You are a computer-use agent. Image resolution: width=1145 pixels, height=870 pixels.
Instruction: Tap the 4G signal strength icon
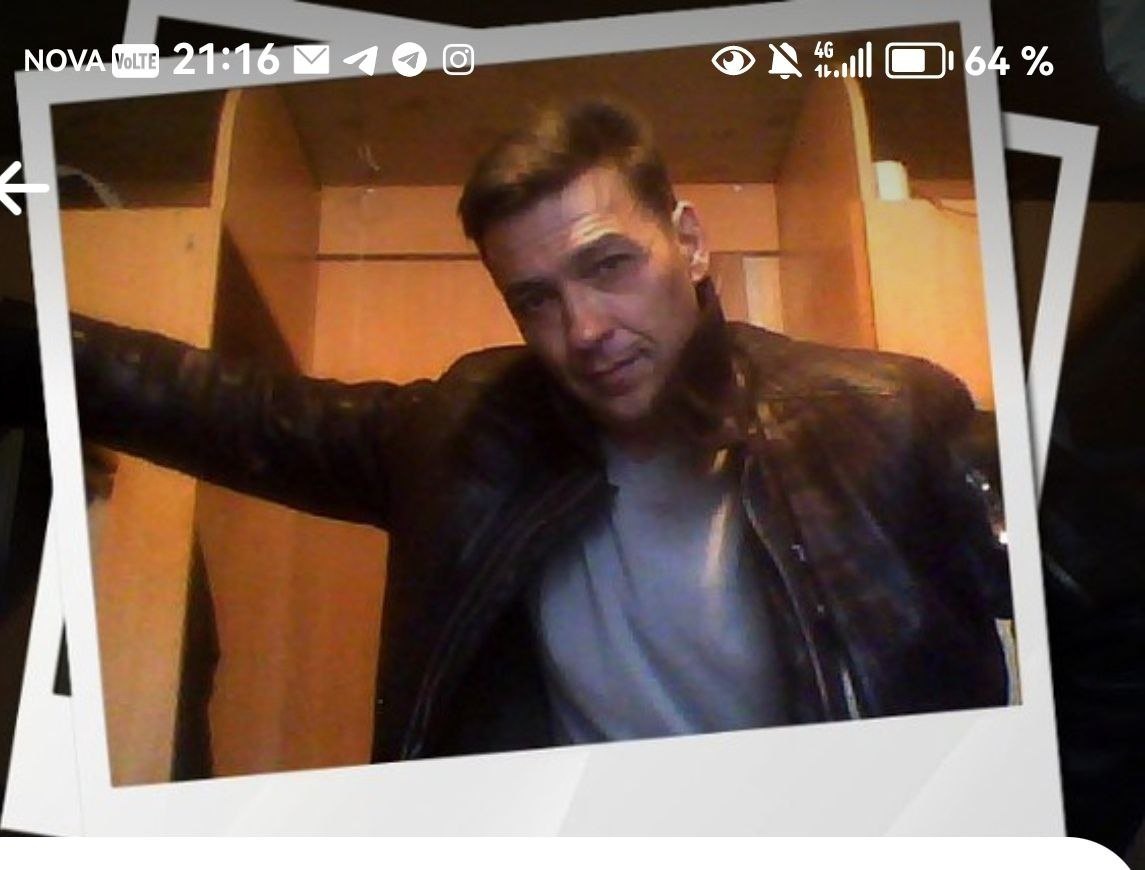pyautogui.click(x=843, y=60)
